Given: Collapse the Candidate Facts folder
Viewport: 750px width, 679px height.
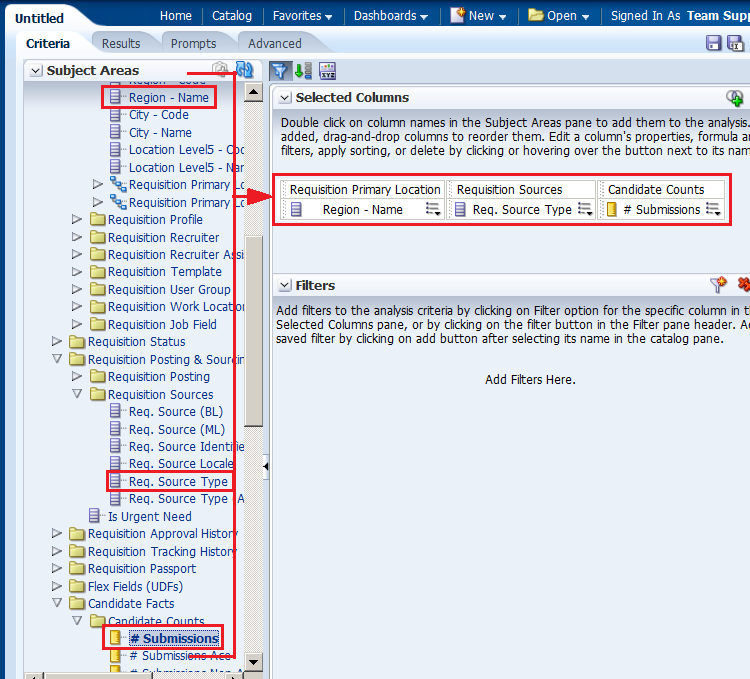Looking at the screenshot, I should (x=57, y=602).
